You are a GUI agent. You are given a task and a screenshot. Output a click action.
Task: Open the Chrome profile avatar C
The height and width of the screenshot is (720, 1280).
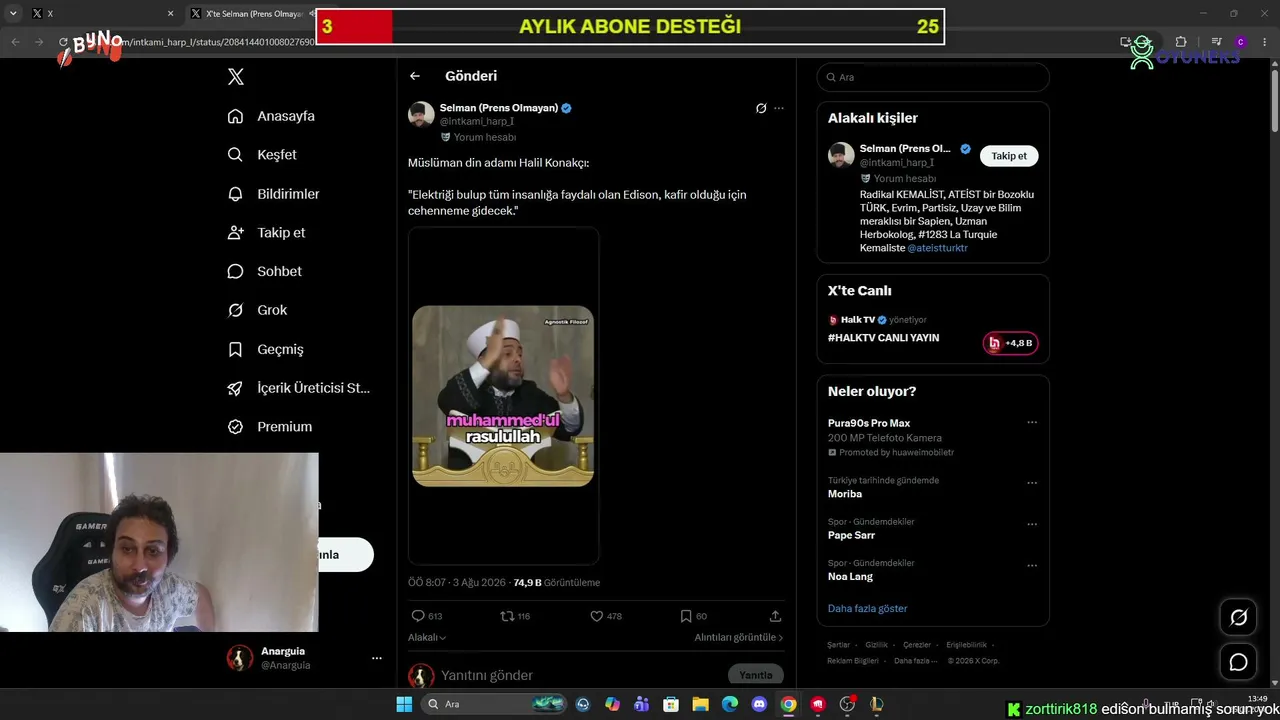1240,42
